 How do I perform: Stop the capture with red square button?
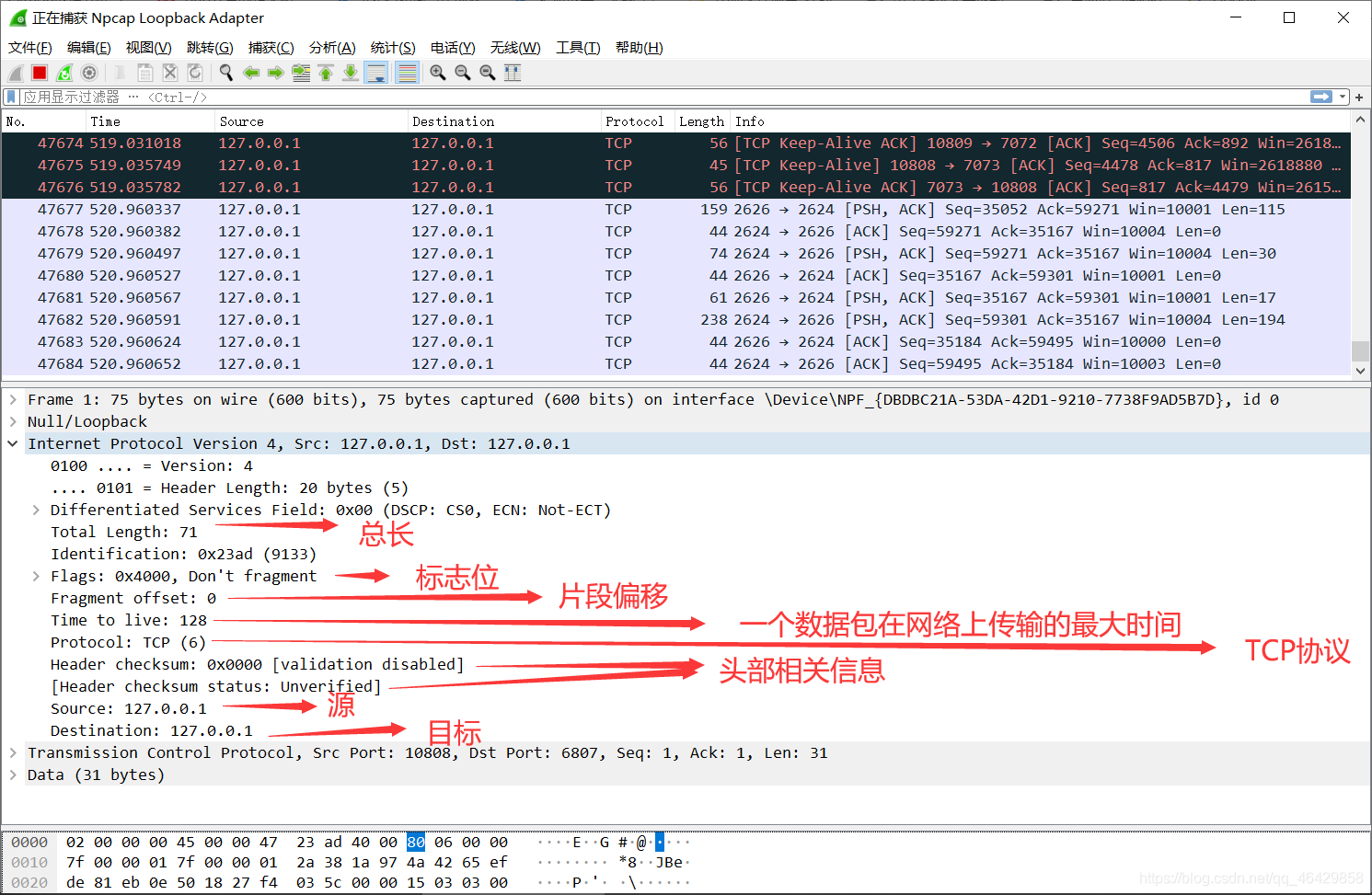40,73
